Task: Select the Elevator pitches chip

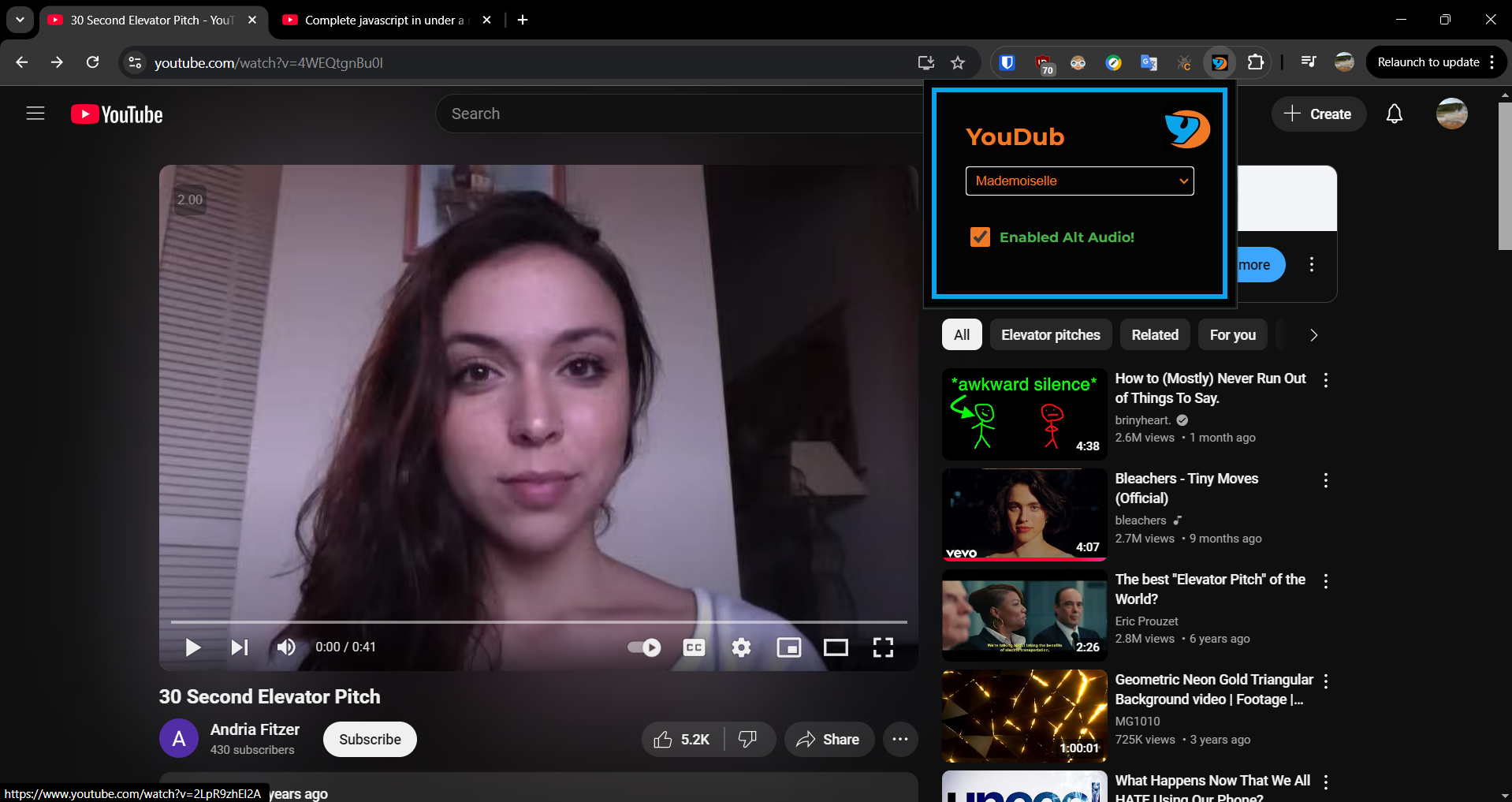Action: (1051, 335)
